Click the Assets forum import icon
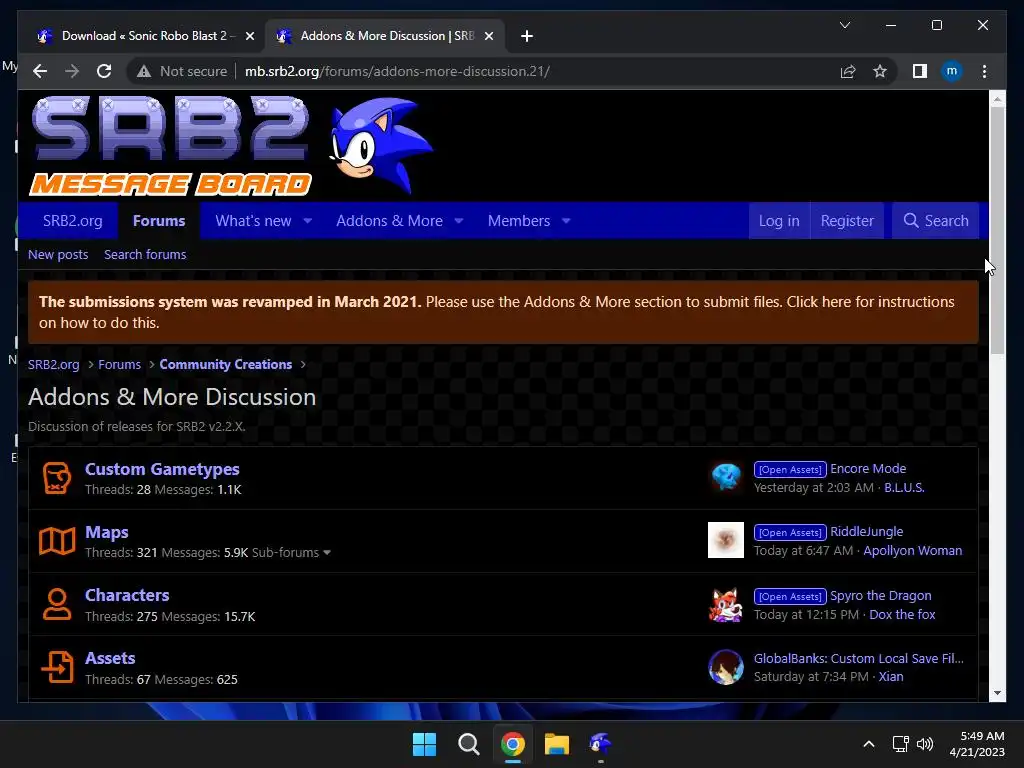1024x768 pixels. tap(57, 667)
